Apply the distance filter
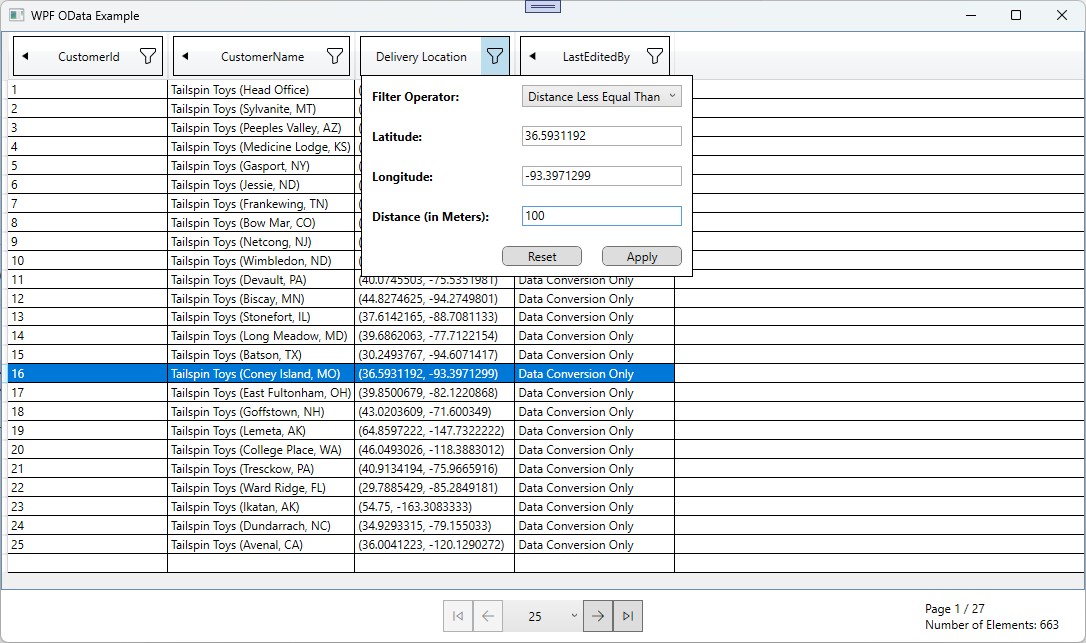 tap(641, 256)
